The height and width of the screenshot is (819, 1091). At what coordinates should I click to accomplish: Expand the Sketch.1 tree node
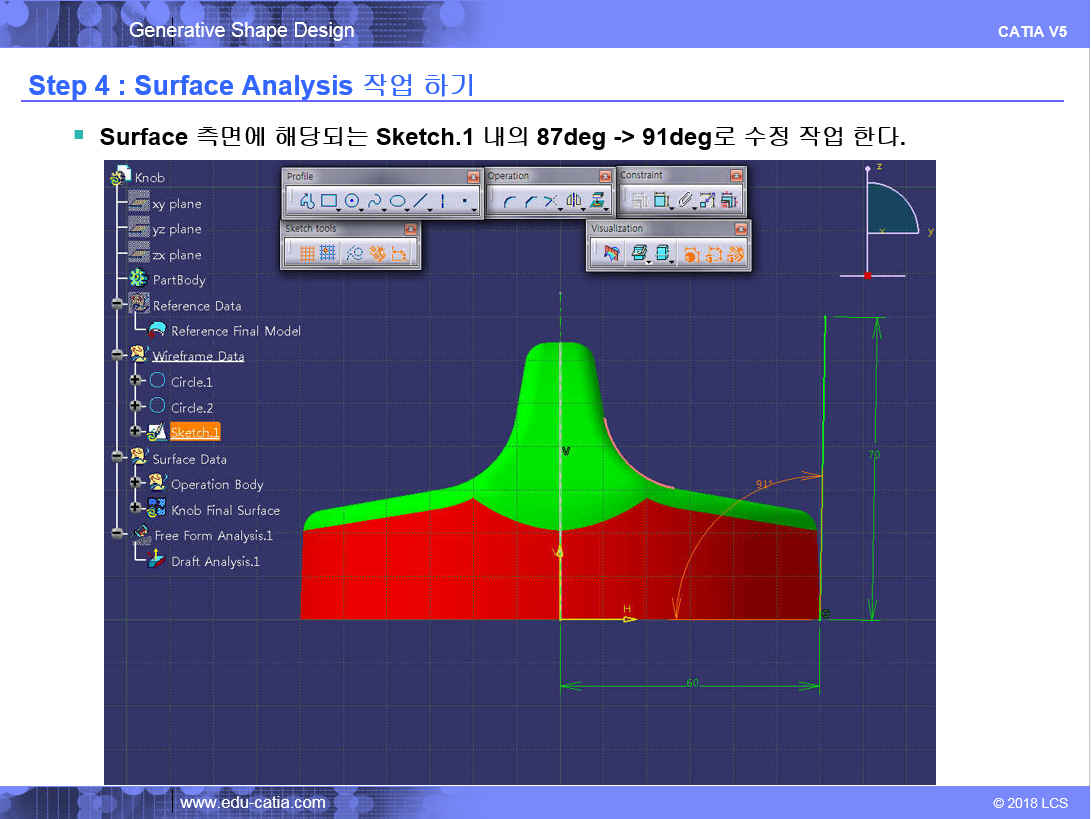tap(135, 432)
